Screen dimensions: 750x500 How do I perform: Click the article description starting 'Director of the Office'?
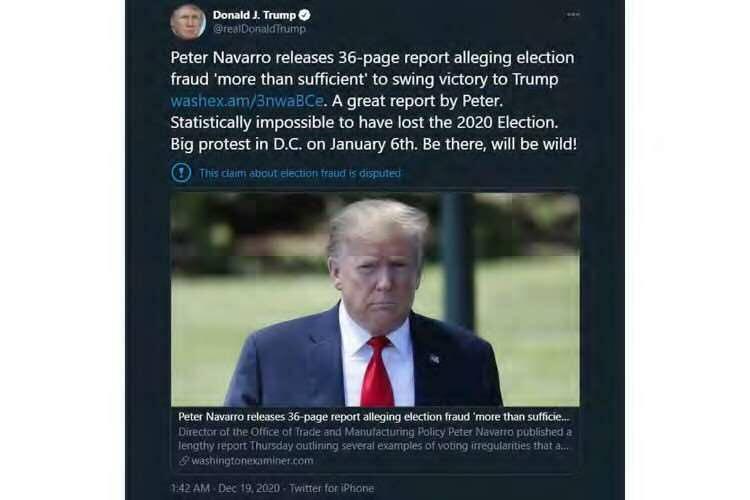(375, 439)
